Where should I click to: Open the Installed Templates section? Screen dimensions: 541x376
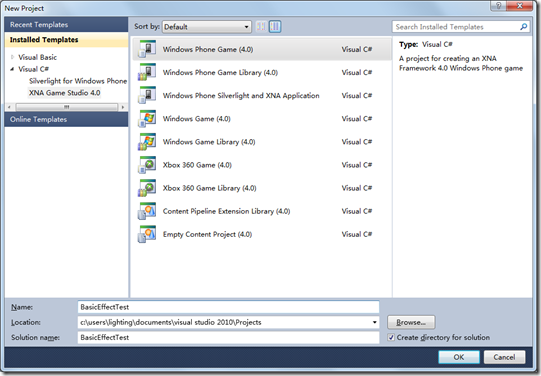[x=66, y=40]
